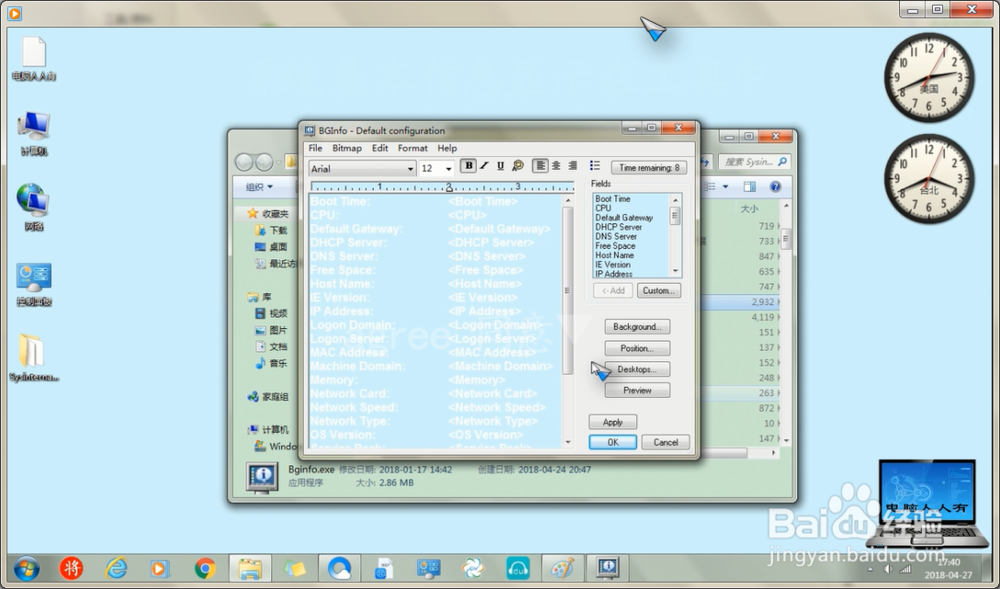Click the Preview button
This screenshot has height=589, width=1000.
tap(637, 391)
